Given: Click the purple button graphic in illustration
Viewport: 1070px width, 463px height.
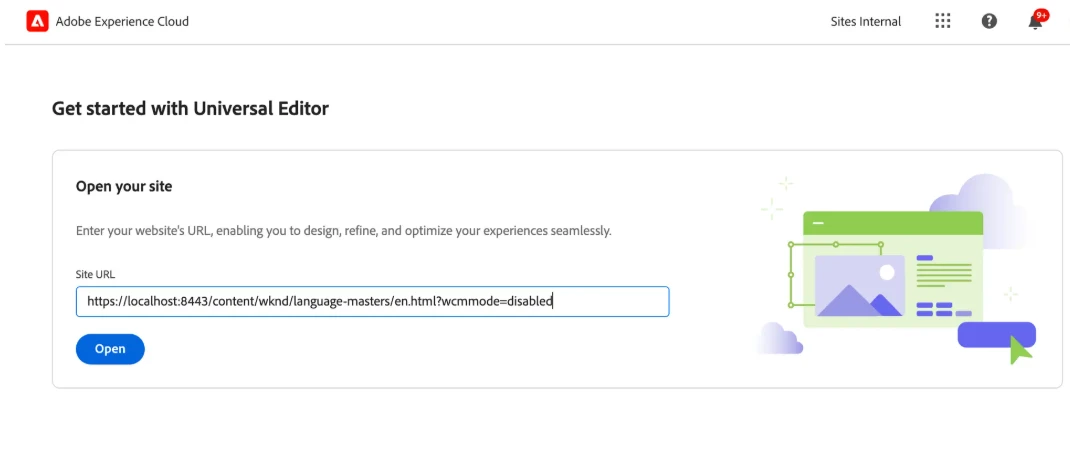Looking at the screenshot, I should (996, 335).
